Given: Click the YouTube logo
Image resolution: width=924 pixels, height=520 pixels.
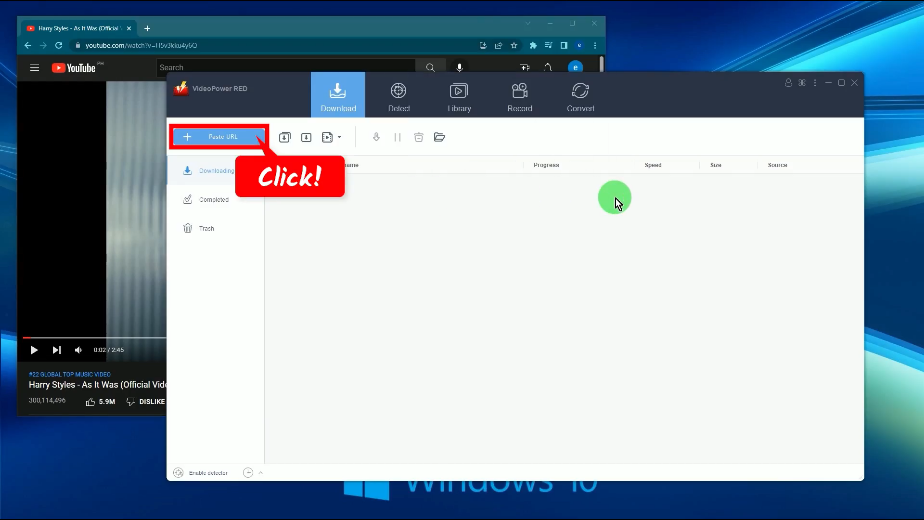Looking at the screenshot, I should pos(74,68).
